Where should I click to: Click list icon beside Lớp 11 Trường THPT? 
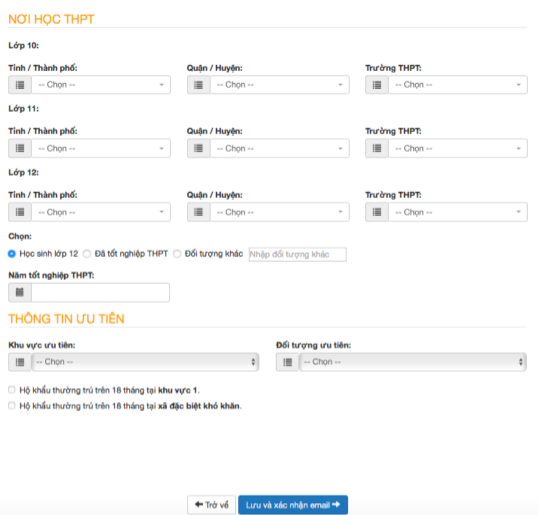tap(377, 148)
